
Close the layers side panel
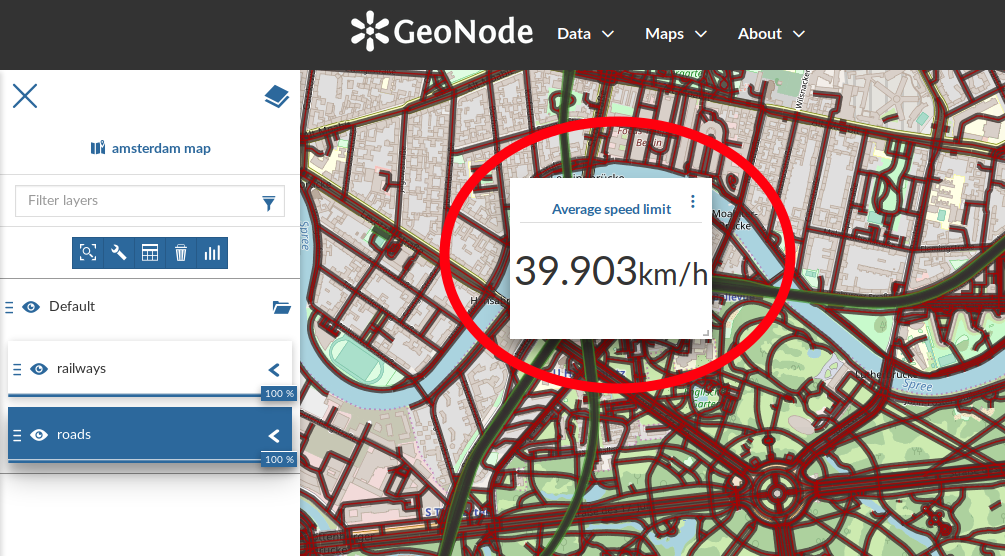click(25, 96)
